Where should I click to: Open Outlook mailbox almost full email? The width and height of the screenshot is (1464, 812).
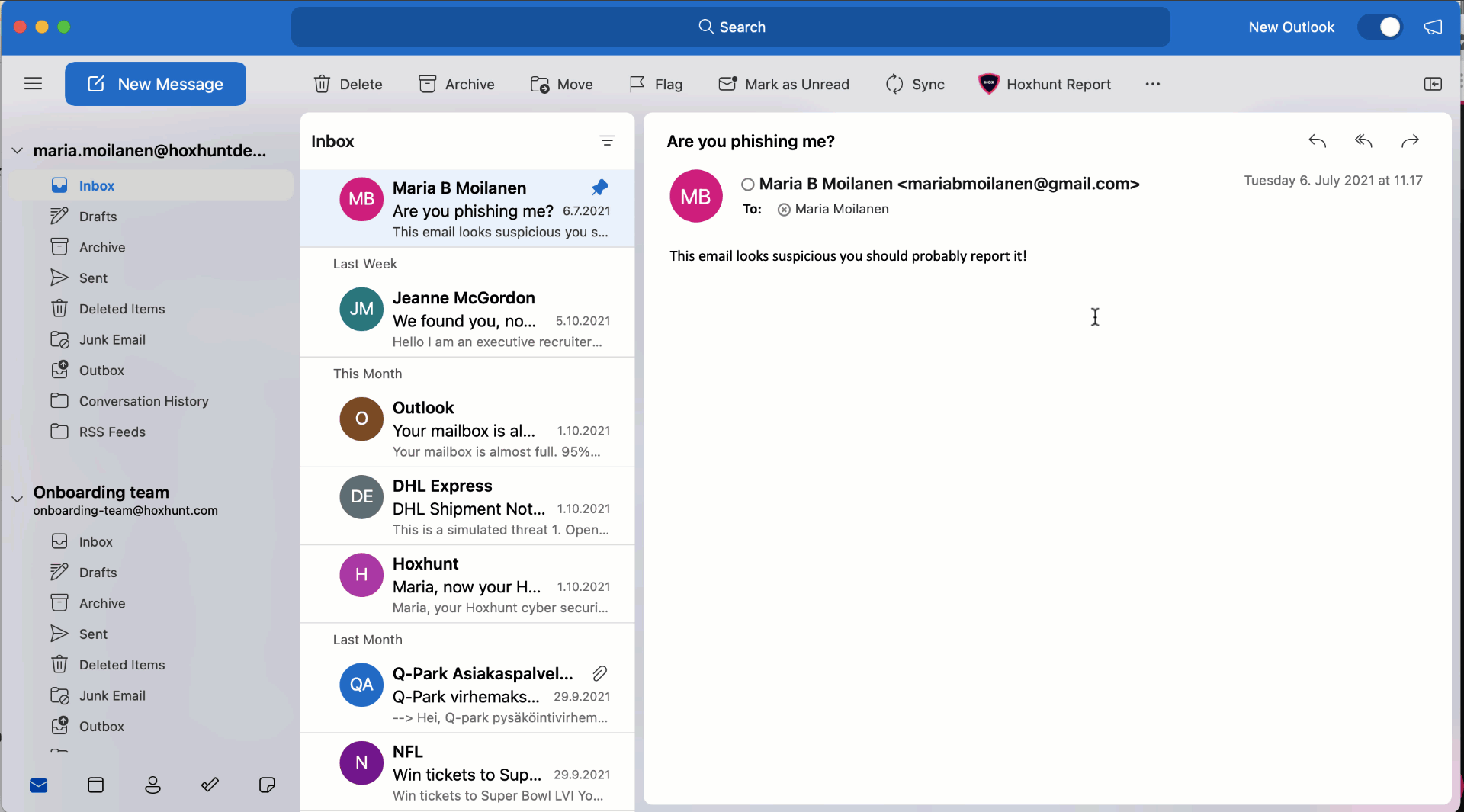coord(467,428)
